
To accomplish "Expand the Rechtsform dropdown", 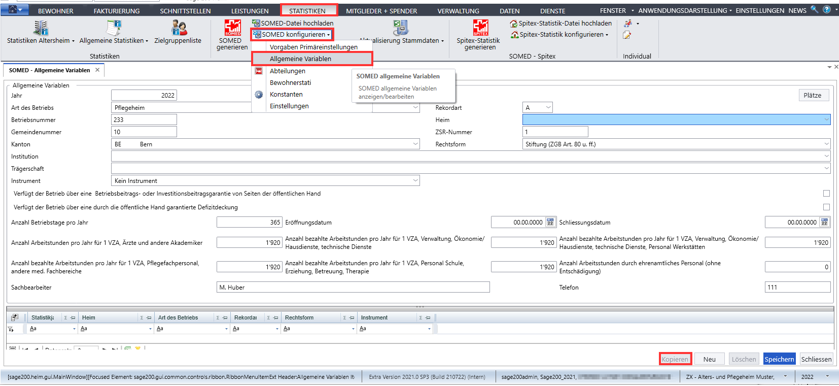I will (827, 144).
